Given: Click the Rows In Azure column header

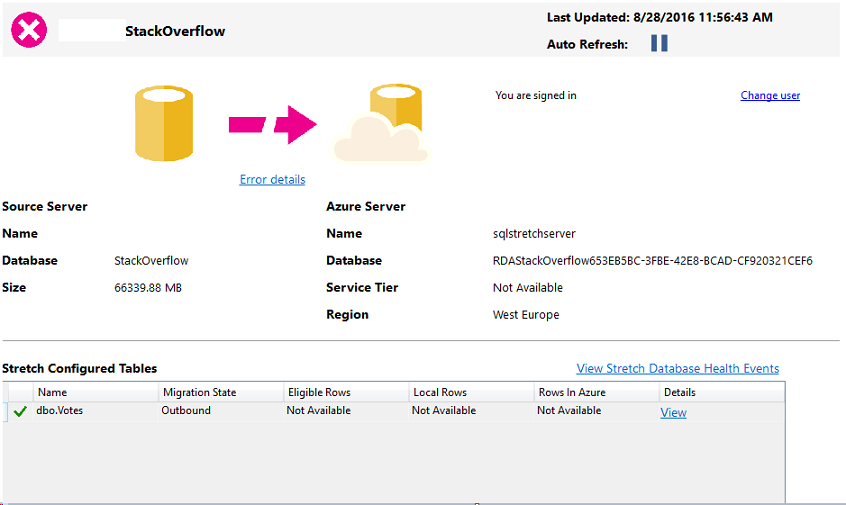Looking at the screenshot, I should [x=572, y=392].
